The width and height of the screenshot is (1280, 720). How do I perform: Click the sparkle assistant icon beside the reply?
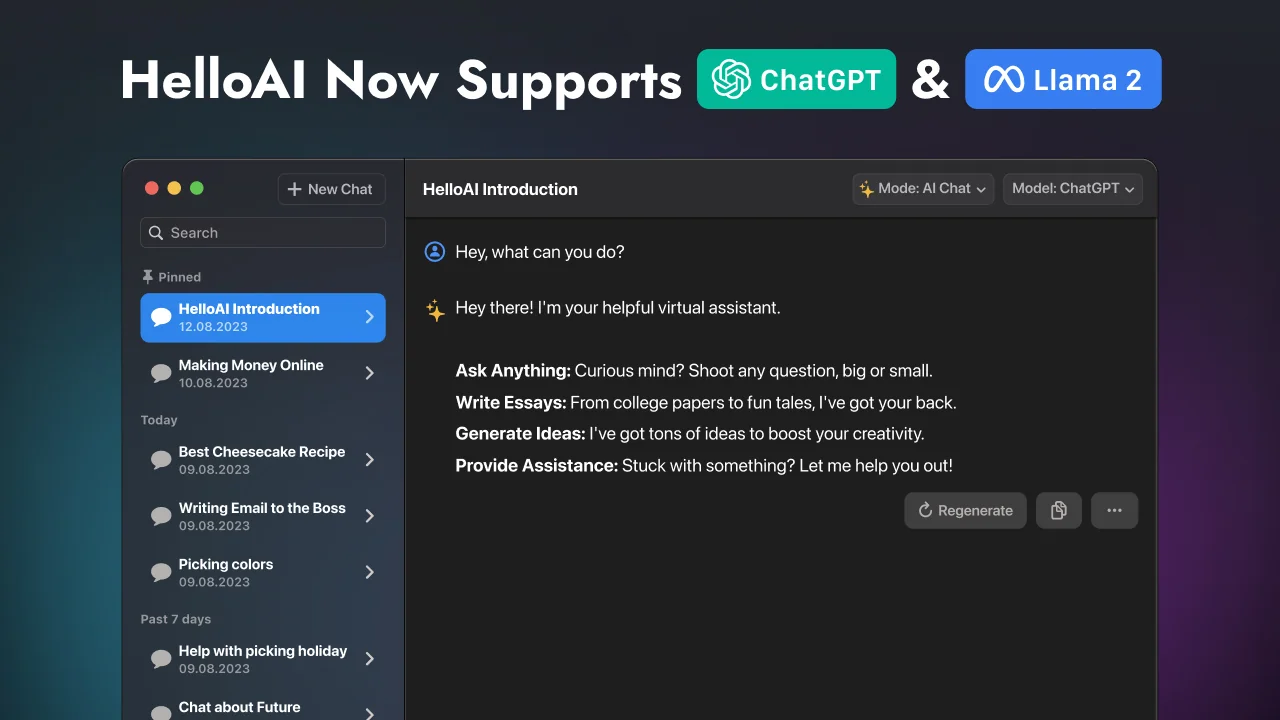(435, 310)
